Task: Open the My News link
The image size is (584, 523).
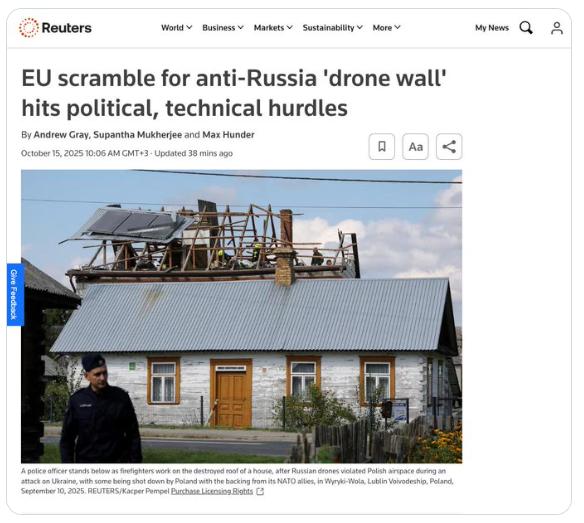Action: [492, 28]
